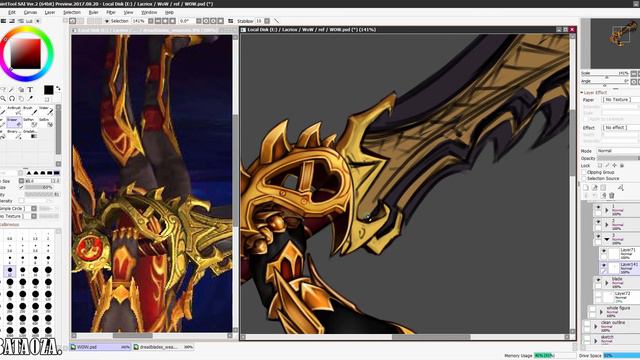Show the clean outline folder
Image resolution: width=640 pixels, height=360 pixels.
coord(587,324)
